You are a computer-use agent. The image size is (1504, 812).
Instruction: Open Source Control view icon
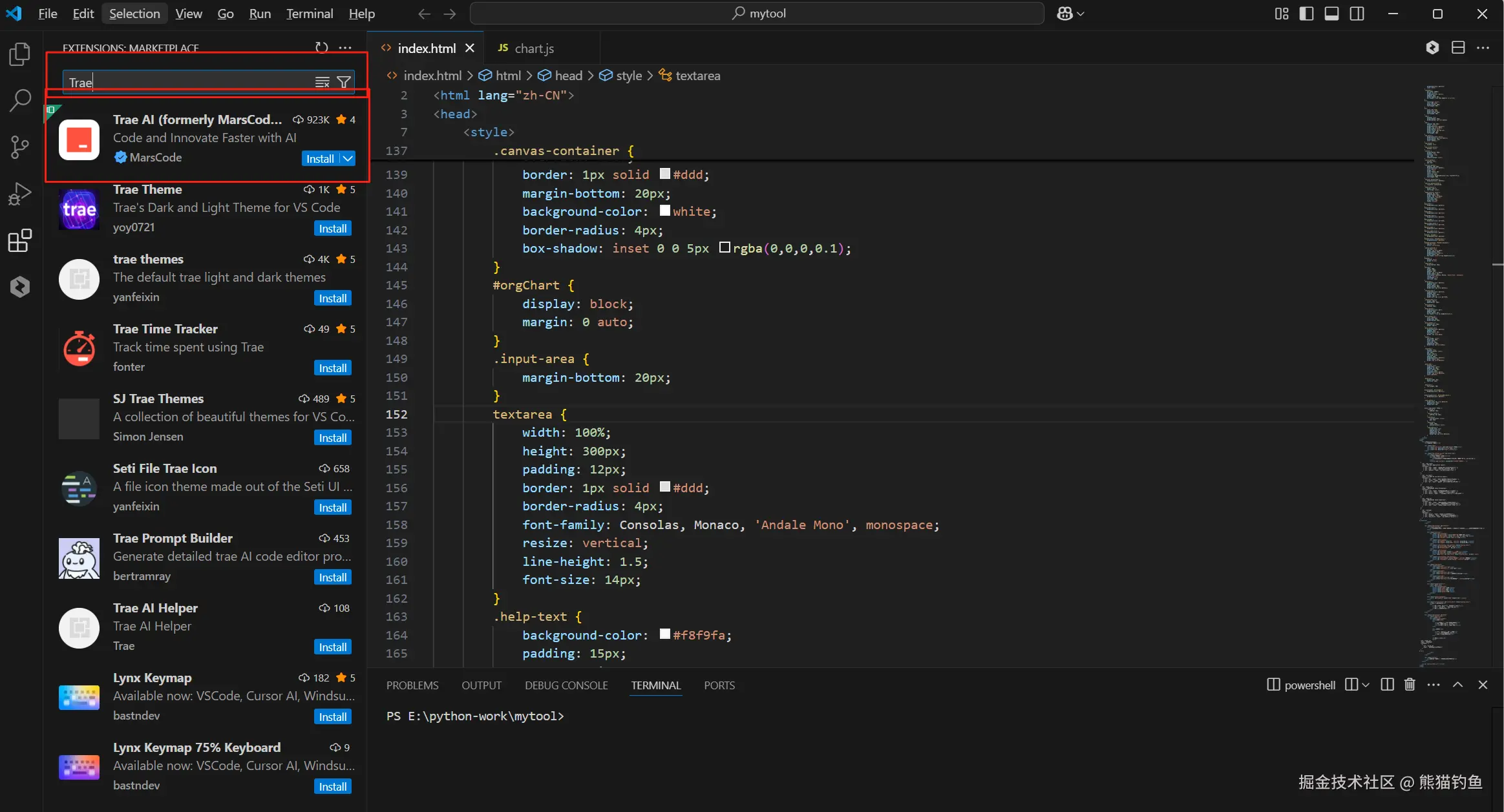(x=19, y=147)
